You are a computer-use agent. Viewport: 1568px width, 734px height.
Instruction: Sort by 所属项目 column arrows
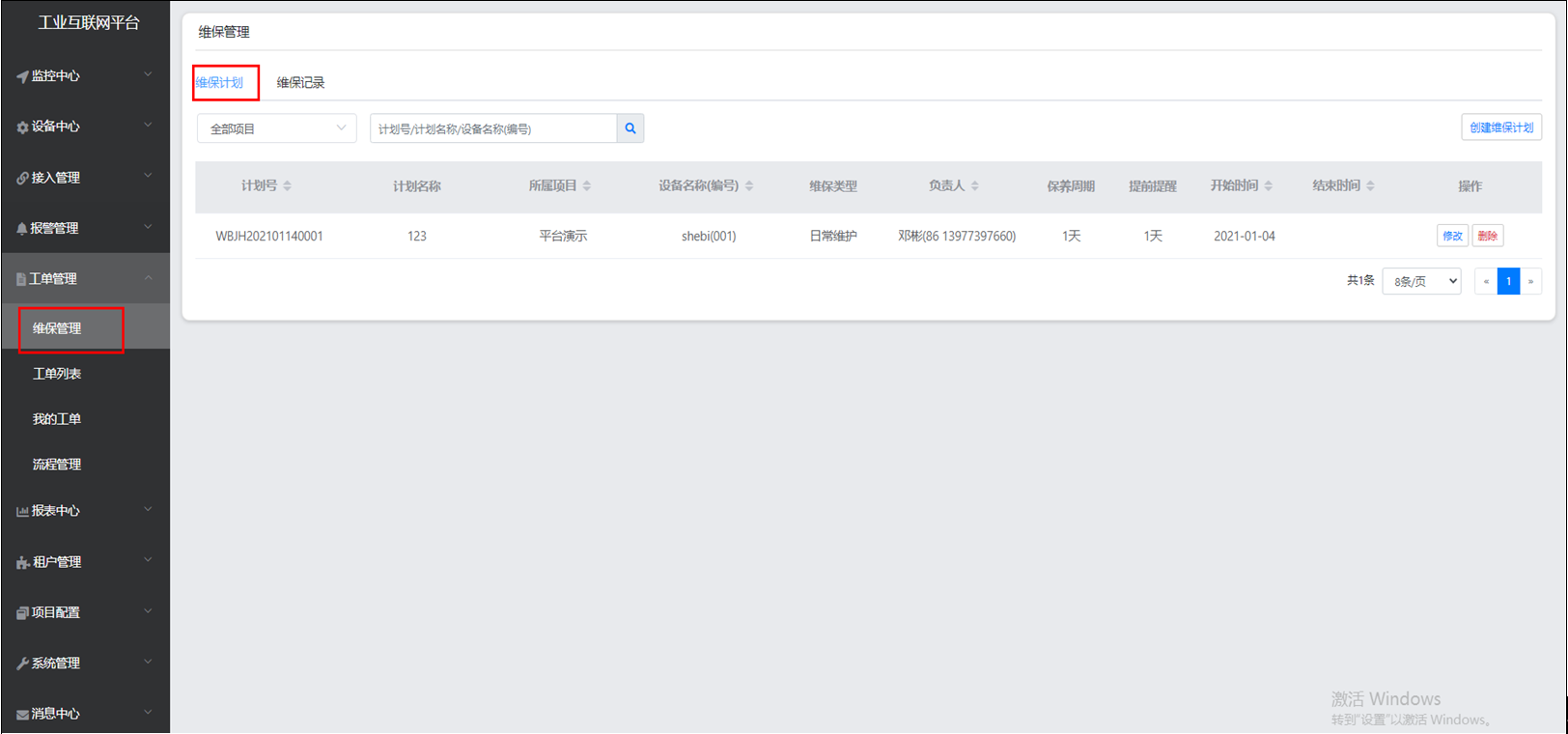tap(587, 185)
